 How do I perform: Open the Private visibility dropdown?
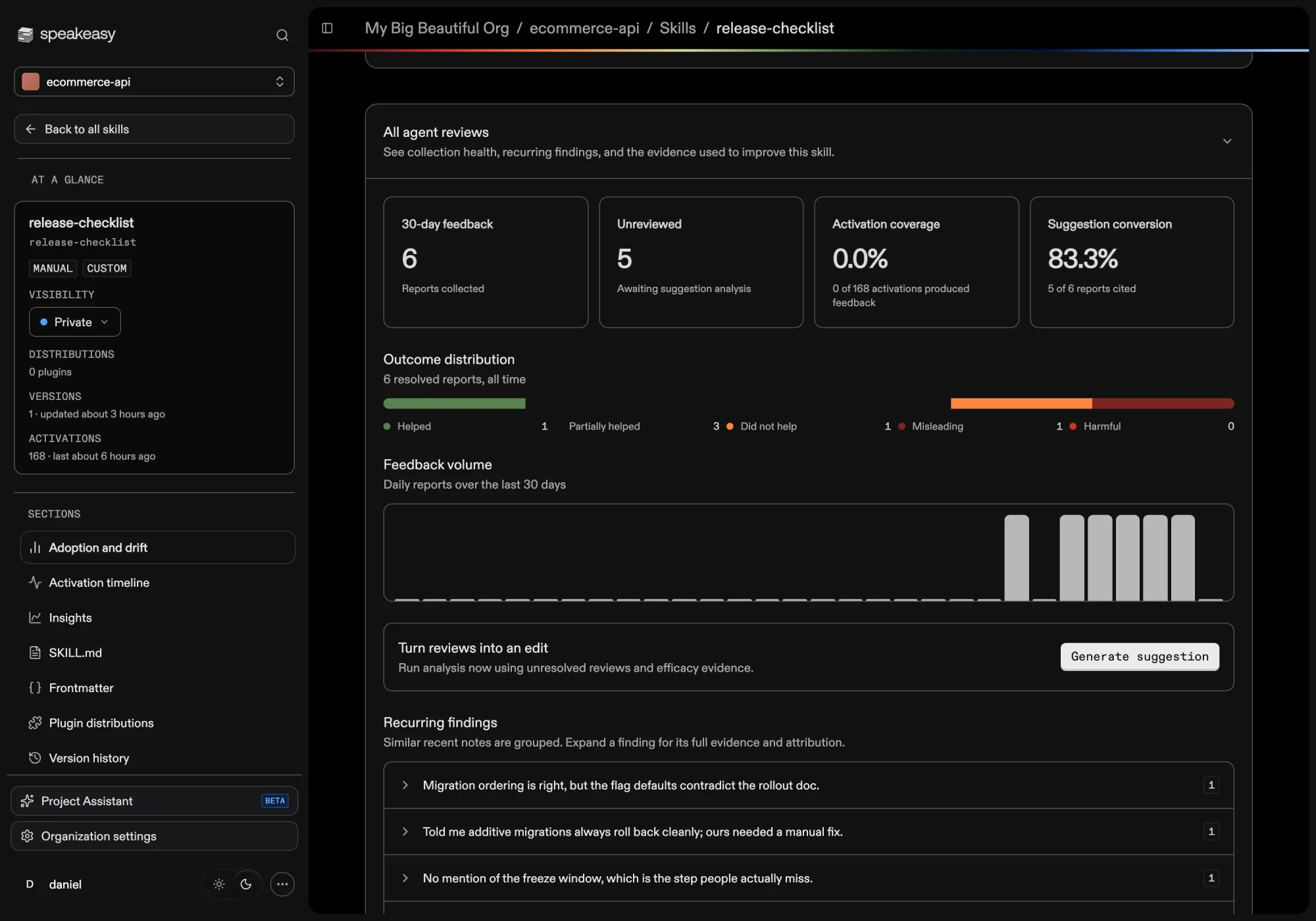[74, 322]
